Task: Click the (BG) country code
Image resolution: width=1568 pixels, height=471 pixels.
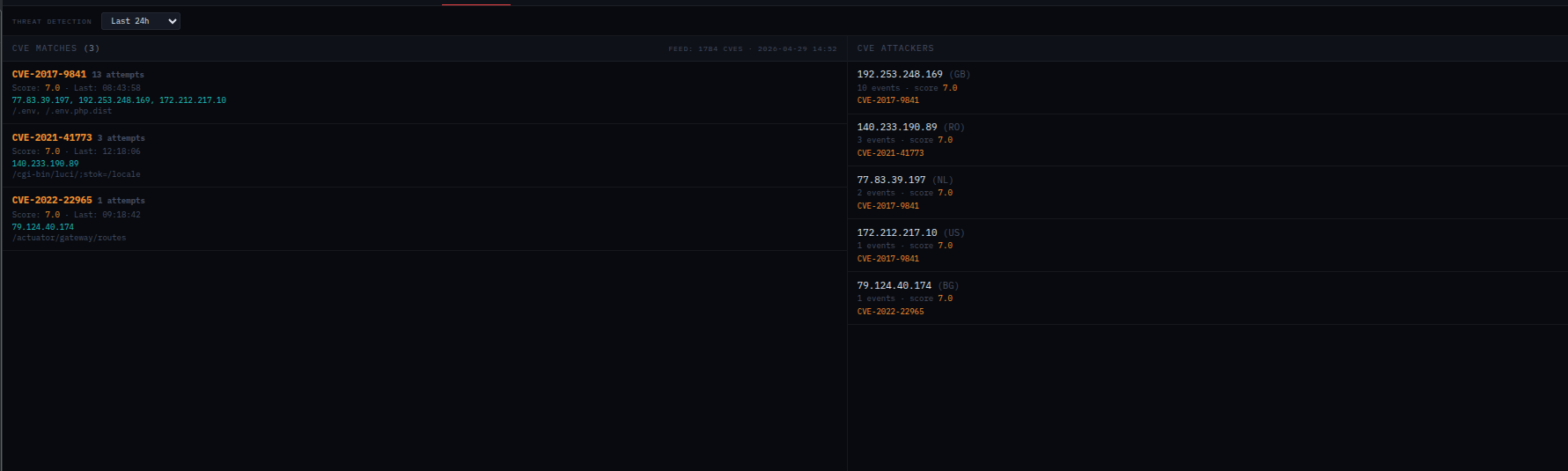Action: pos(948,286)
